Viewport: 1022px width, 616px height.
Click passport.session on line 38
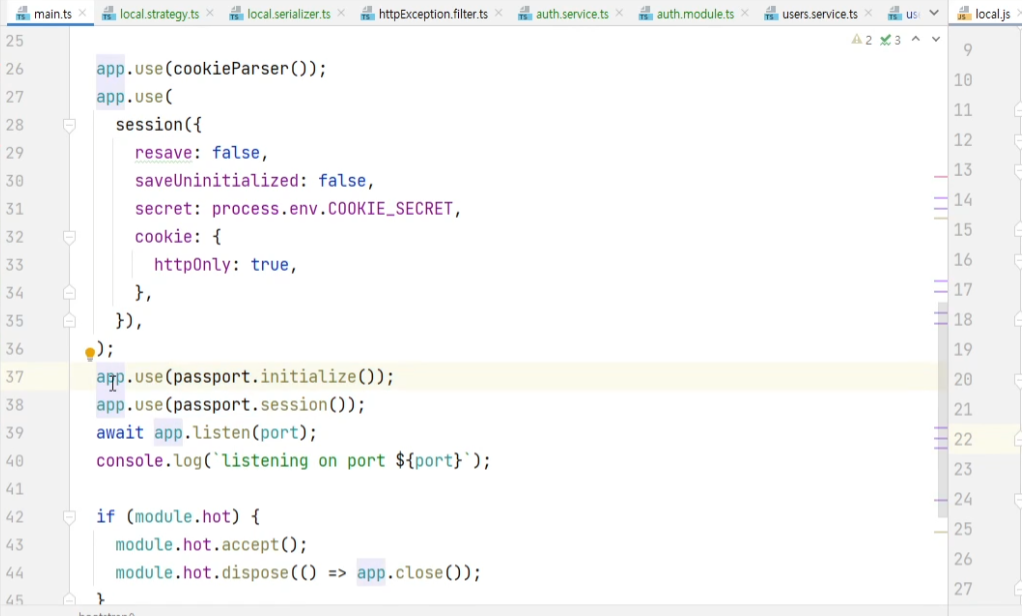[x=250, y=405]
